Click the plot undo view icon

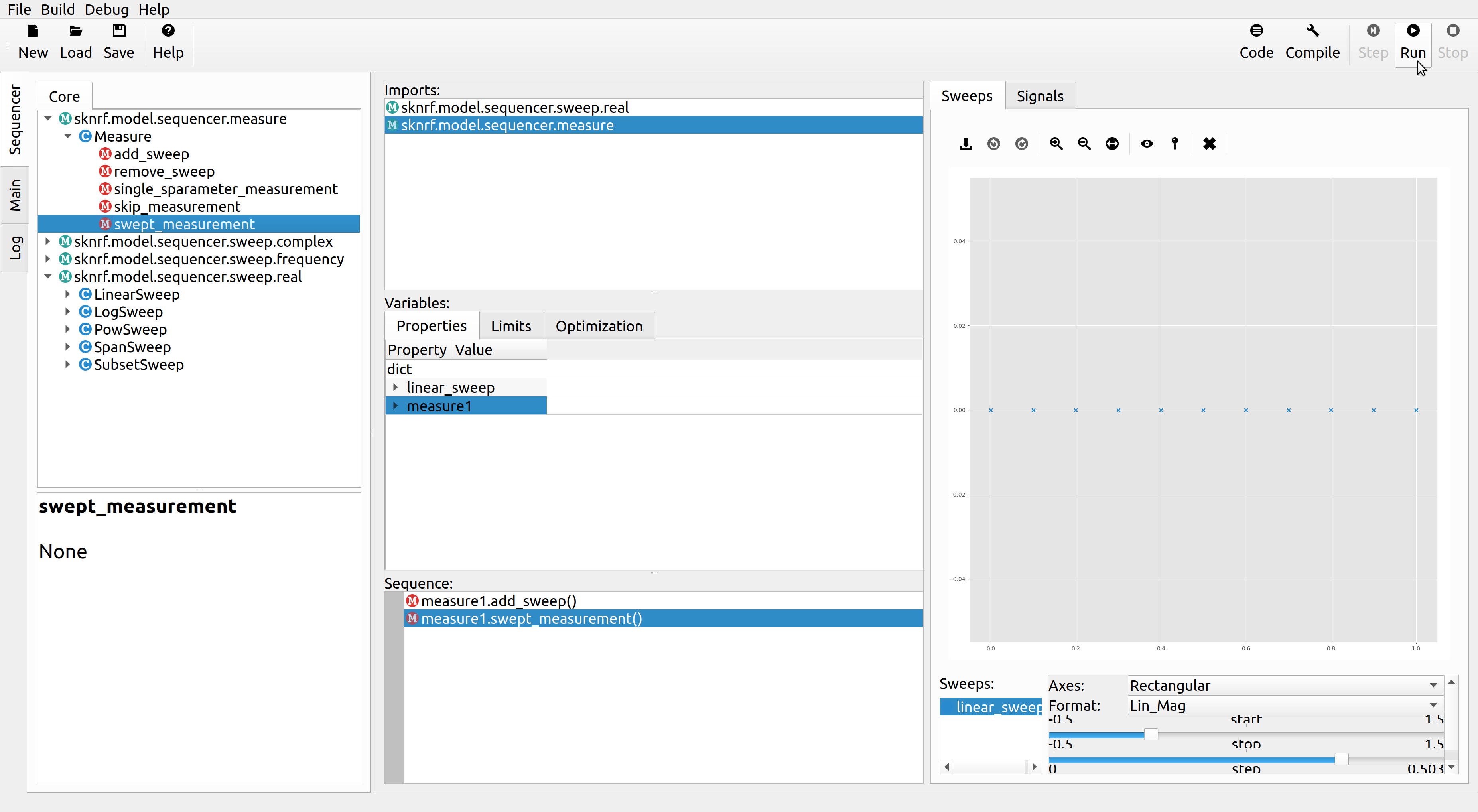[x=994, y=144]
